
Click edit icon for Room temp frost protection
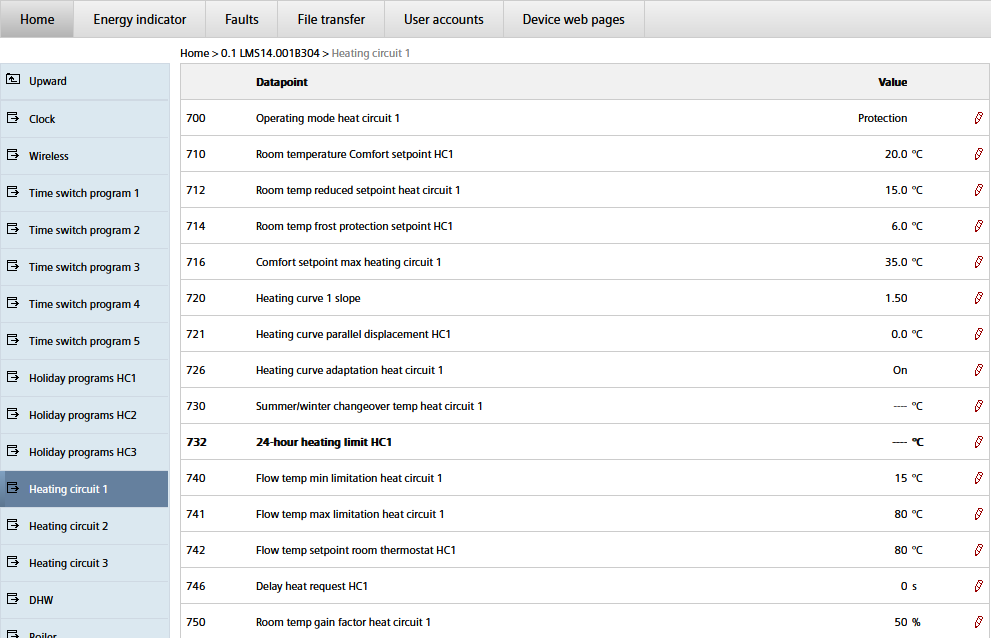tap(978, 226)
